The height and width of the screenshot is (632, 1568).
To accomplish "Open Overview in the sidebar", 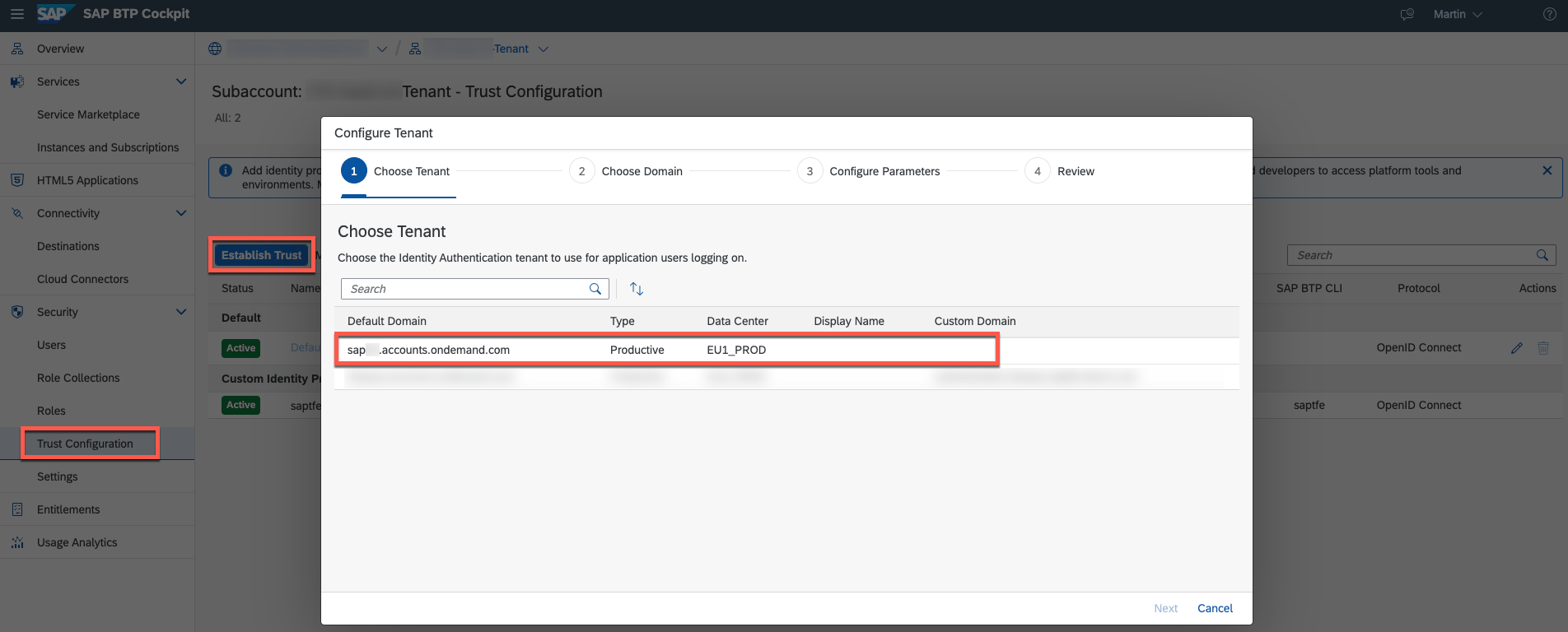I will [60, 49].
